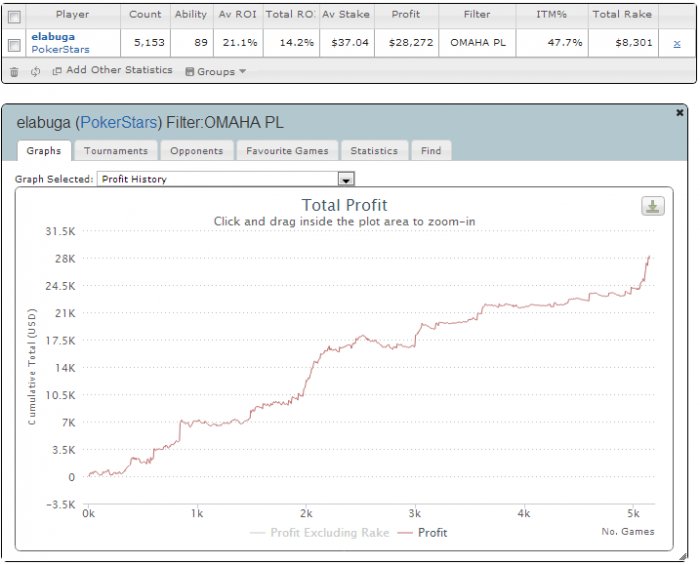
Task: Sort by the Total ROI column
Action: (291, 14)
